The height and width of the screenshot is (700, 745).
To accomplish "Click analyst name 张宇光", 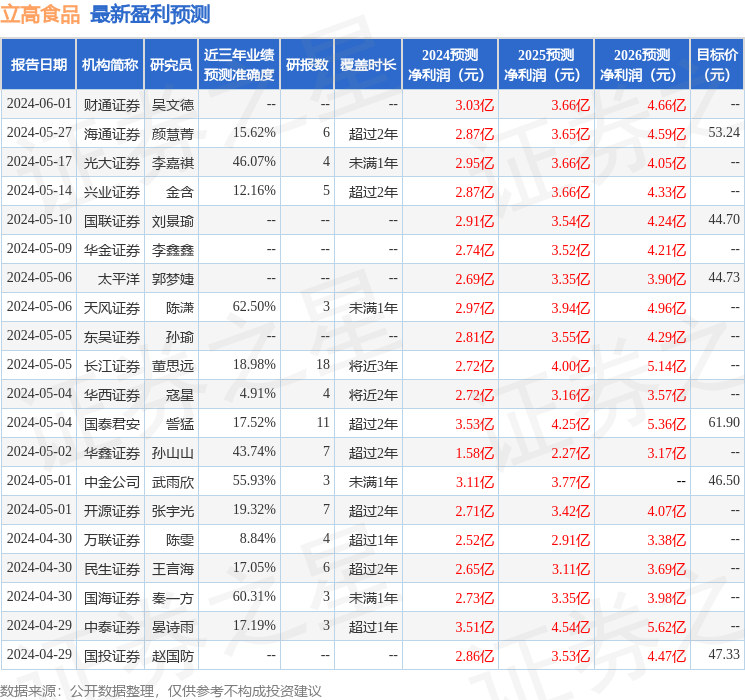I will [172, 511].
